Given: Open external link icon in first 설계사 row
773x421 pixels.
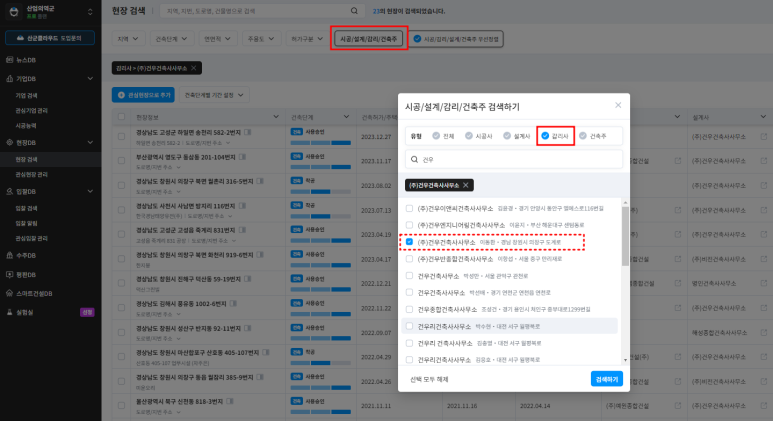Looking at the screenshot, I should coord(764,136).
